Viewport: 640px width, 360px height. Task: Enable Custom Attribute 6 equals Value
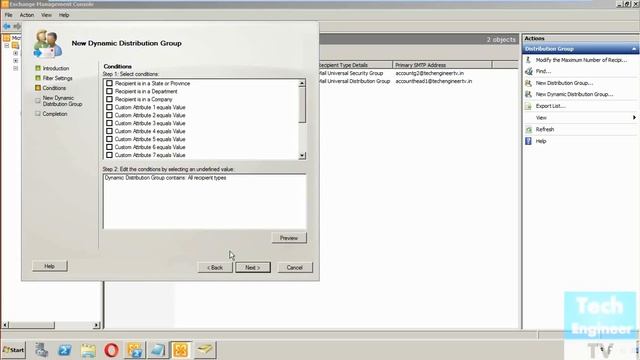coord(109,147)
